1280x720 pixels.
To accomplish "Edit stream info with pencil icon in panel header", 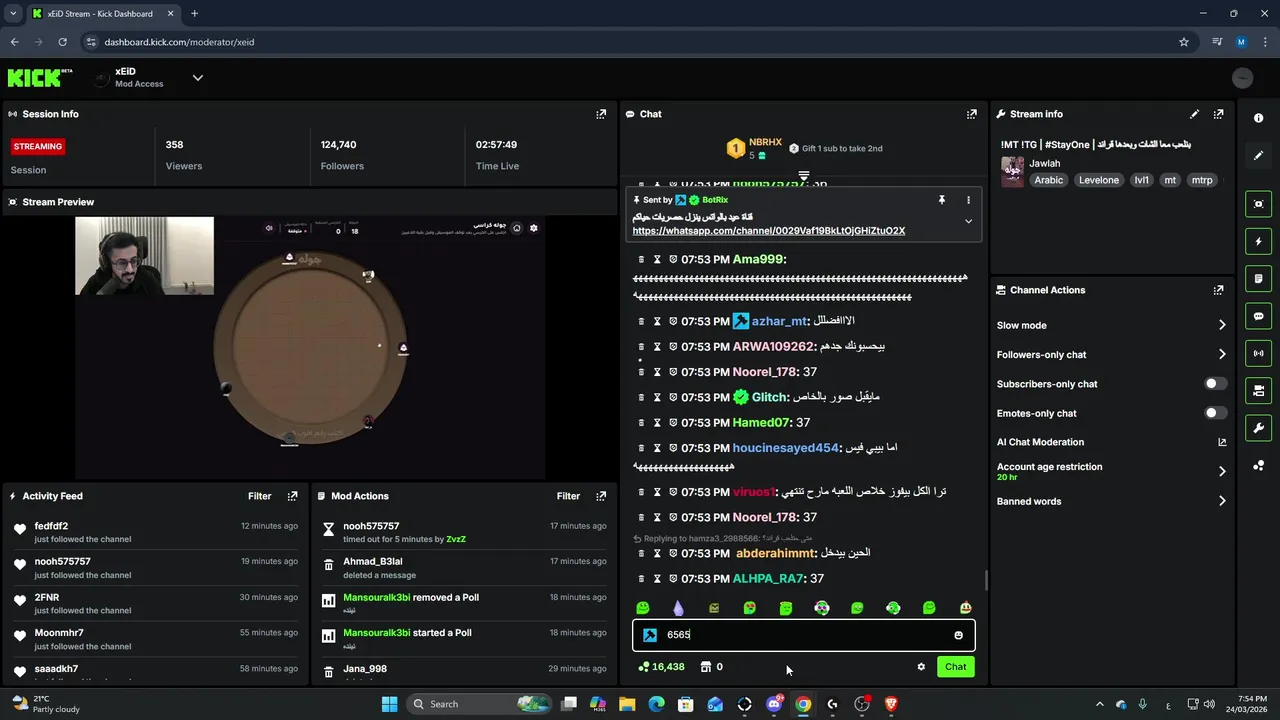I will [x=1194, y=114].
